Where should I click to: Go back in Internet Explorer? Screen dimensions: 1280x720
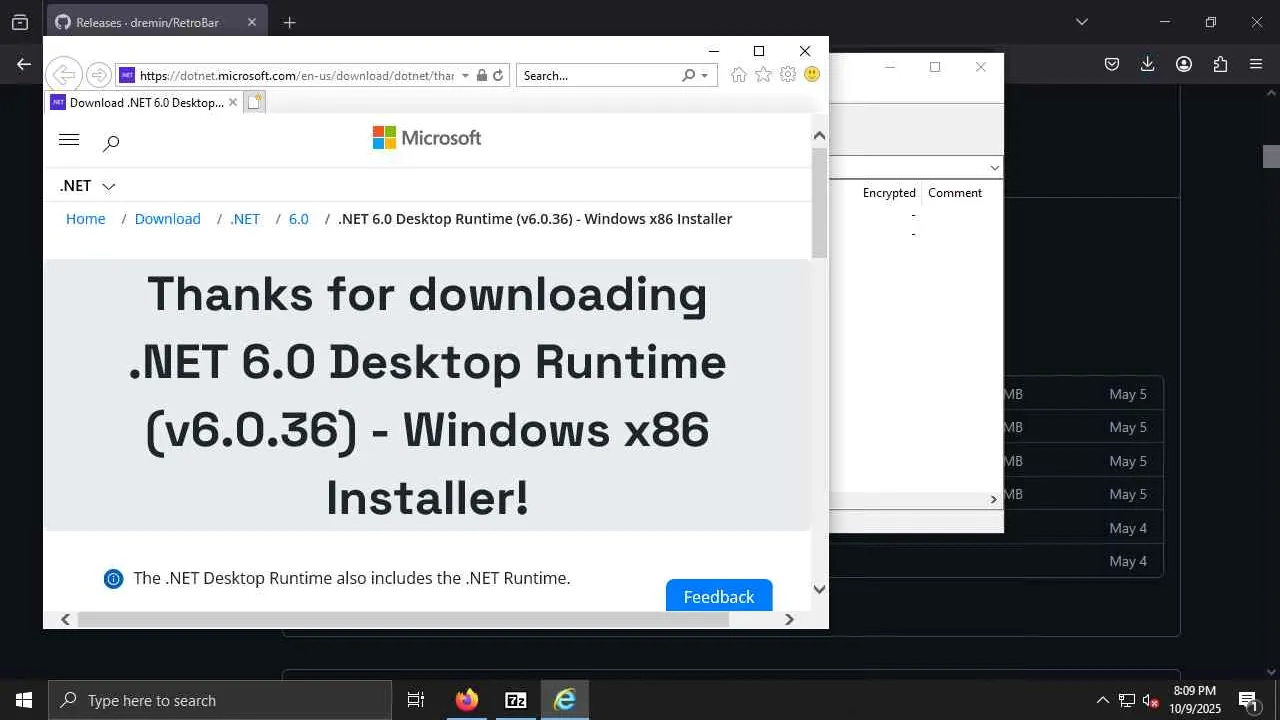coord(63,75)
